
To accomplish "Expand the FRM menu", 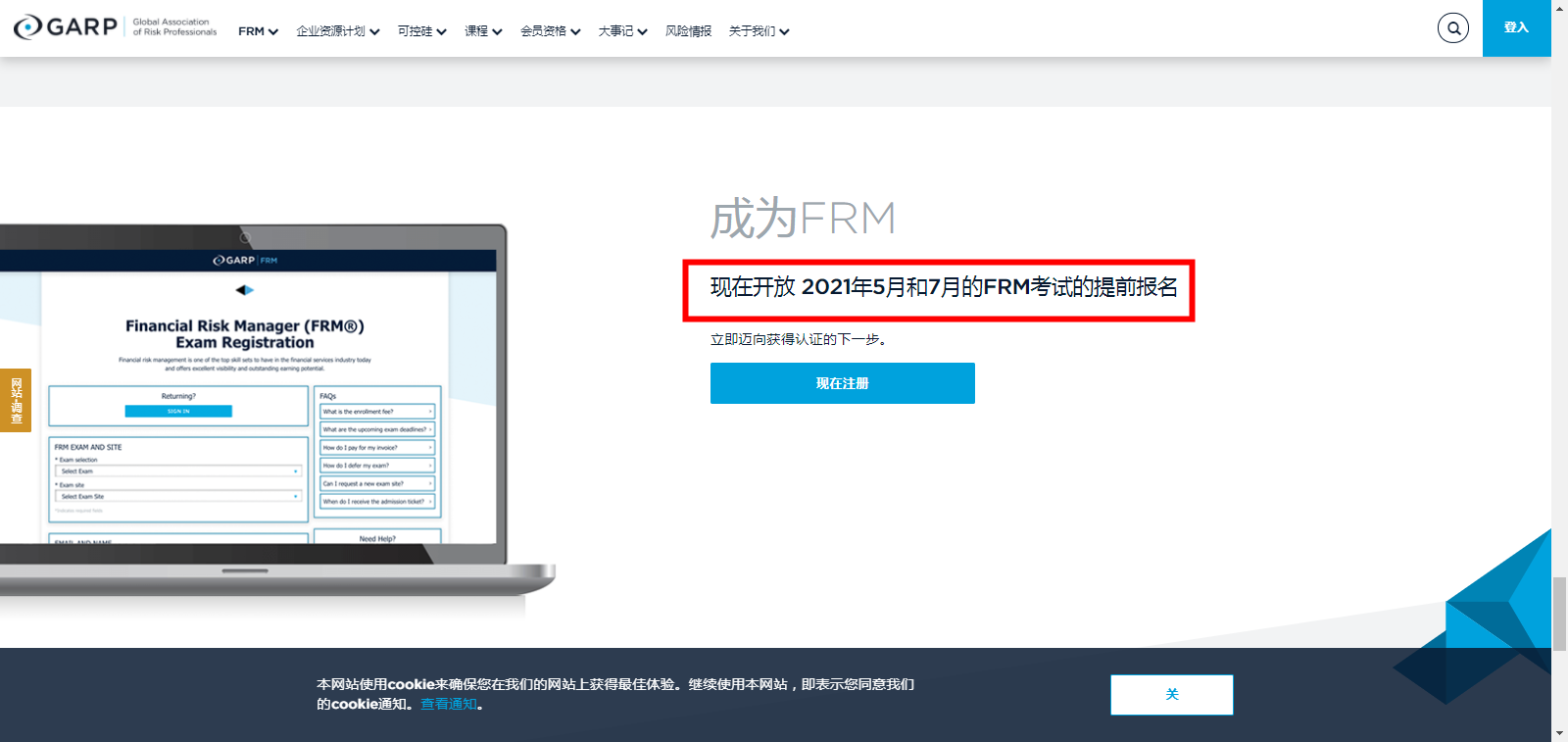I will pyautogui.click(x=258, y=31).
